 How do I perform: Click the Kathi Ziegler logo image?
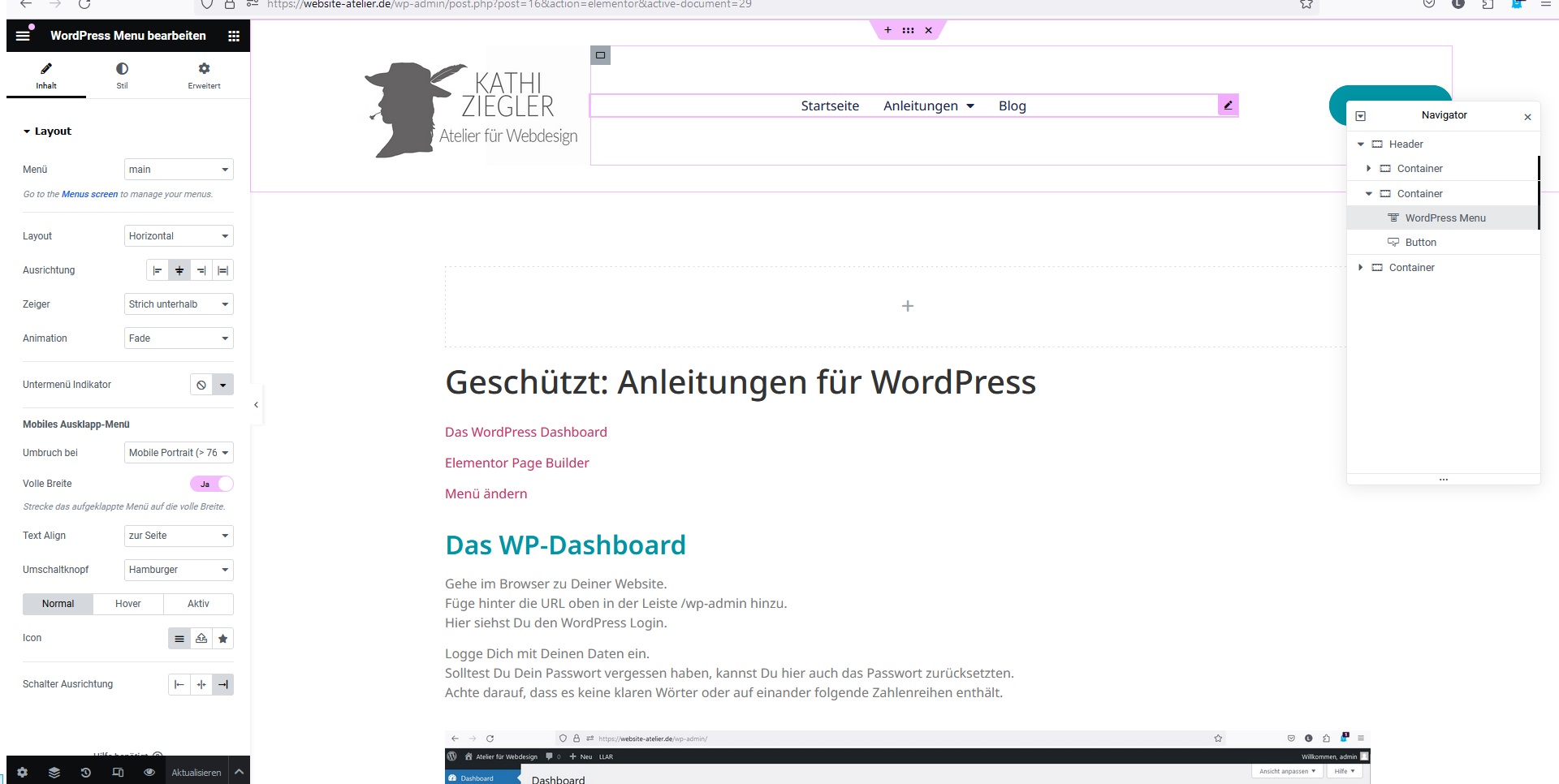[472, 110]
